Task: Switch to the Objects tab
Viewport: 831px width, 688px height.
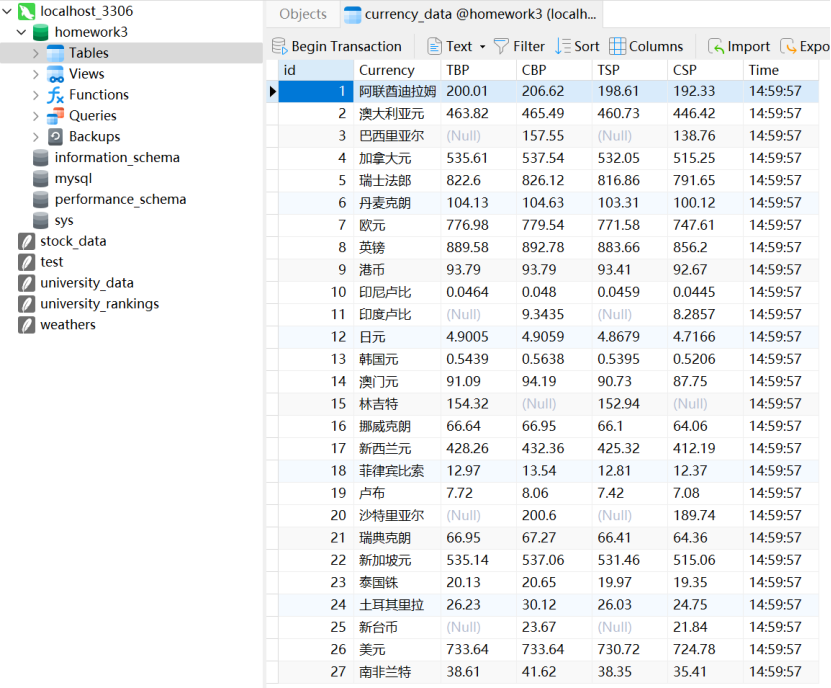Action: [x=303, y=14]
